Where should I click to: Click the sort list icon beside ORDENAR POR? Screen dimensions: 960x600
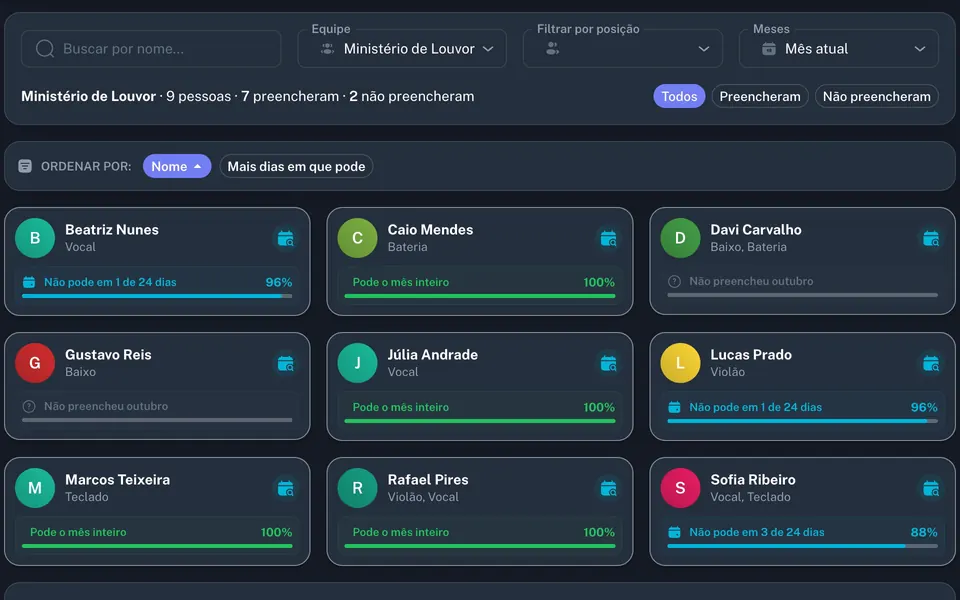(25, 166)
